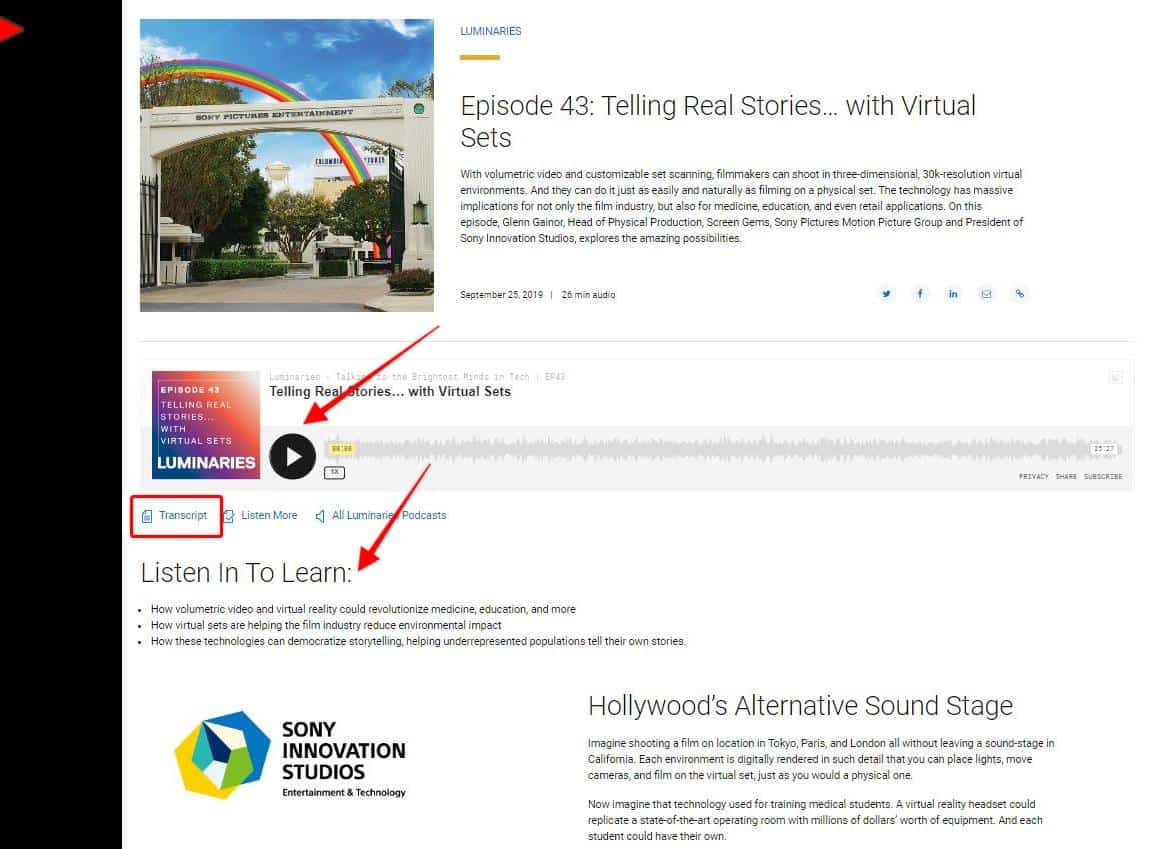Screen dimensions: 1155x849
Task: Click the '26 min audio' duration text
Action: coord(589,295)
